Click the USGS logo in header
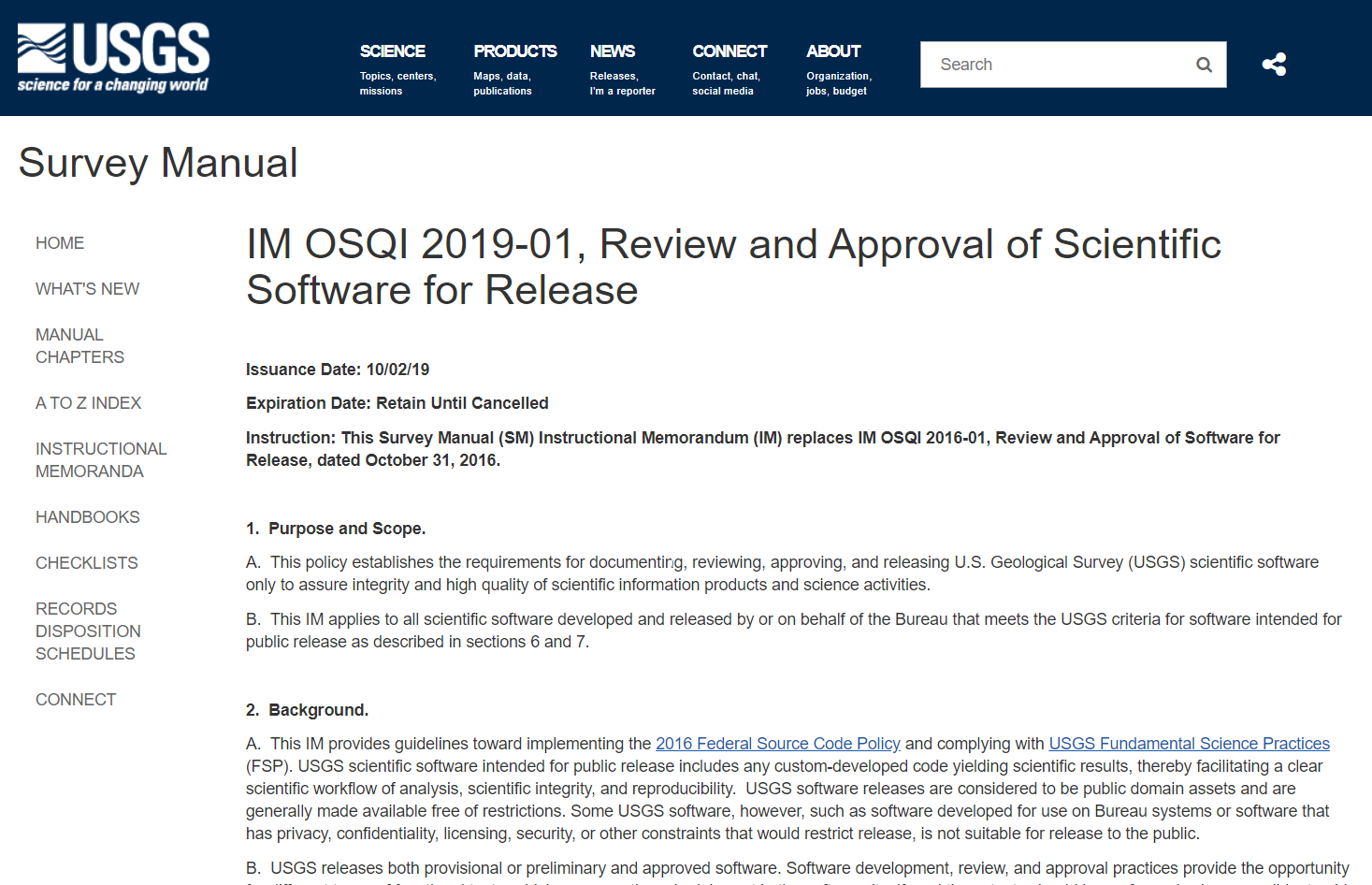The image size is (1372, 885). pyautogui.click(x=113, y=58)
